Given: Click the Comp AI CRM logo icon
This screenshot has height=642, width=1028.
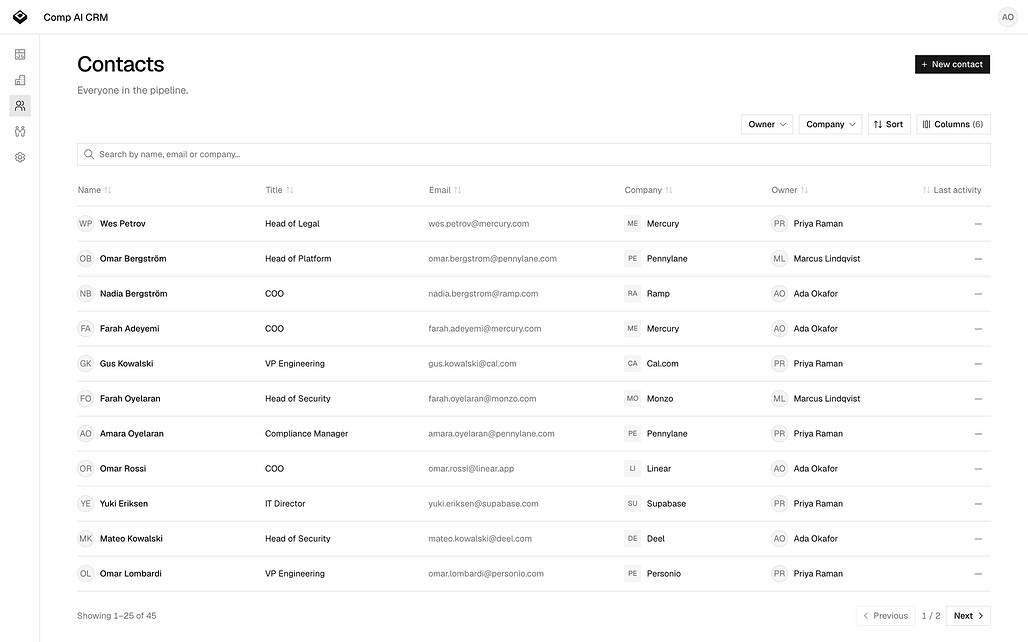Looking at the screenshot, I should 20,17.
